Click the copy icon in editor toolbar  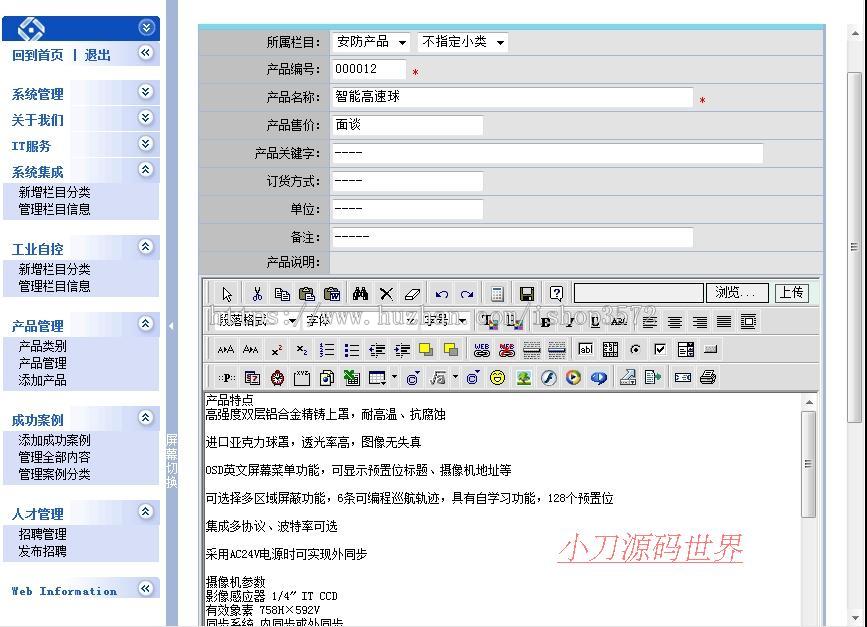point(282,294)
